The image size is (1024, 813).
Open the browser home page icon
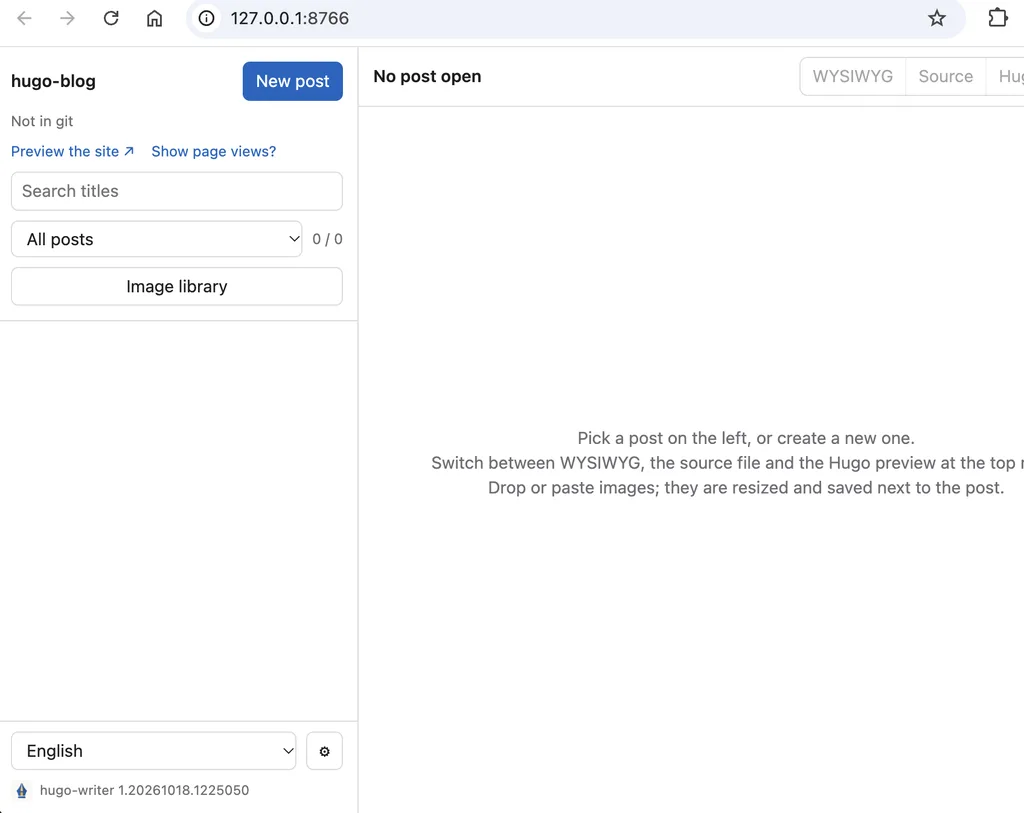point(154,18)
